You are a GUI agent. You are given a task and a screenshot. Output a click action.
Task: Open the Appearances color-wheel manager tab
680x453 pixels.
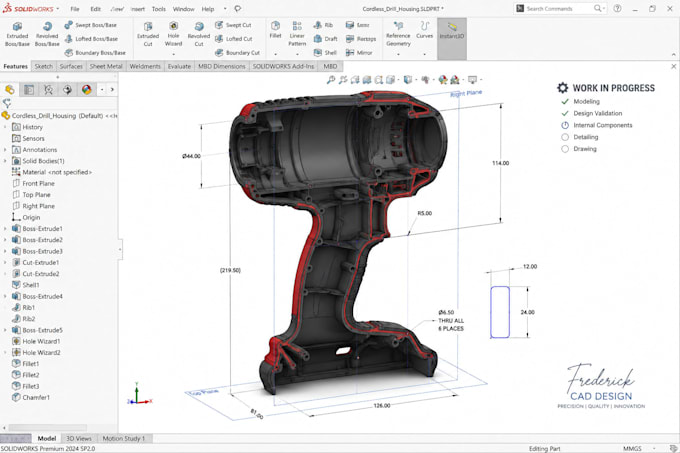tap(87, 90)
